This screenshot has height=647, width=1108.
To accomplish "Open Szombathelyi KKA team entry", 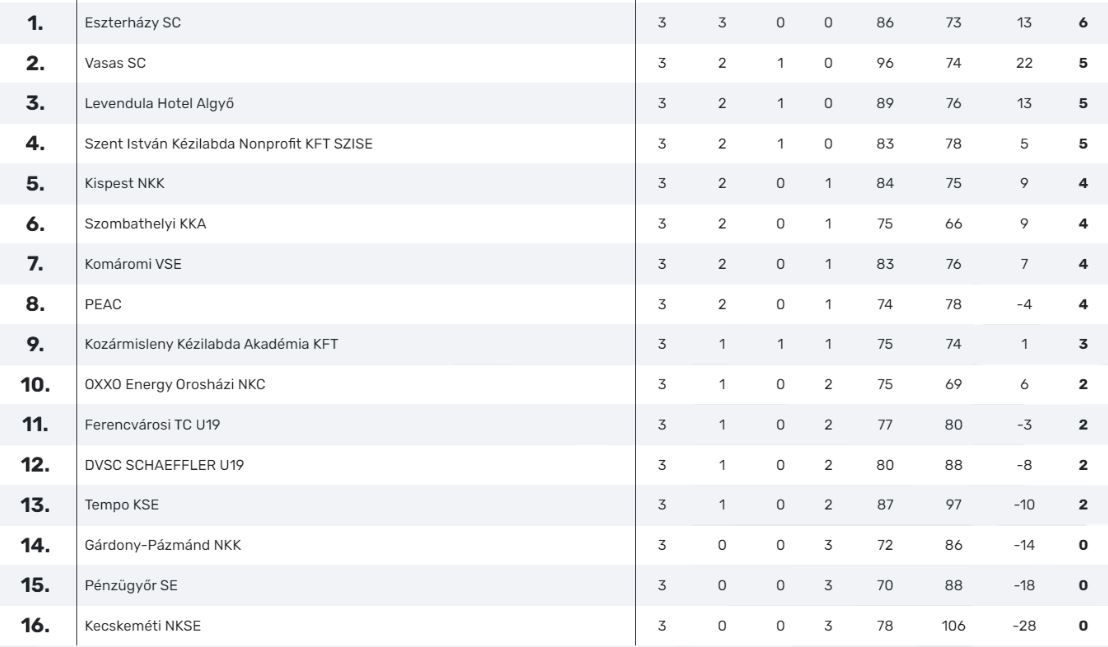I will [x=146, y=224].
